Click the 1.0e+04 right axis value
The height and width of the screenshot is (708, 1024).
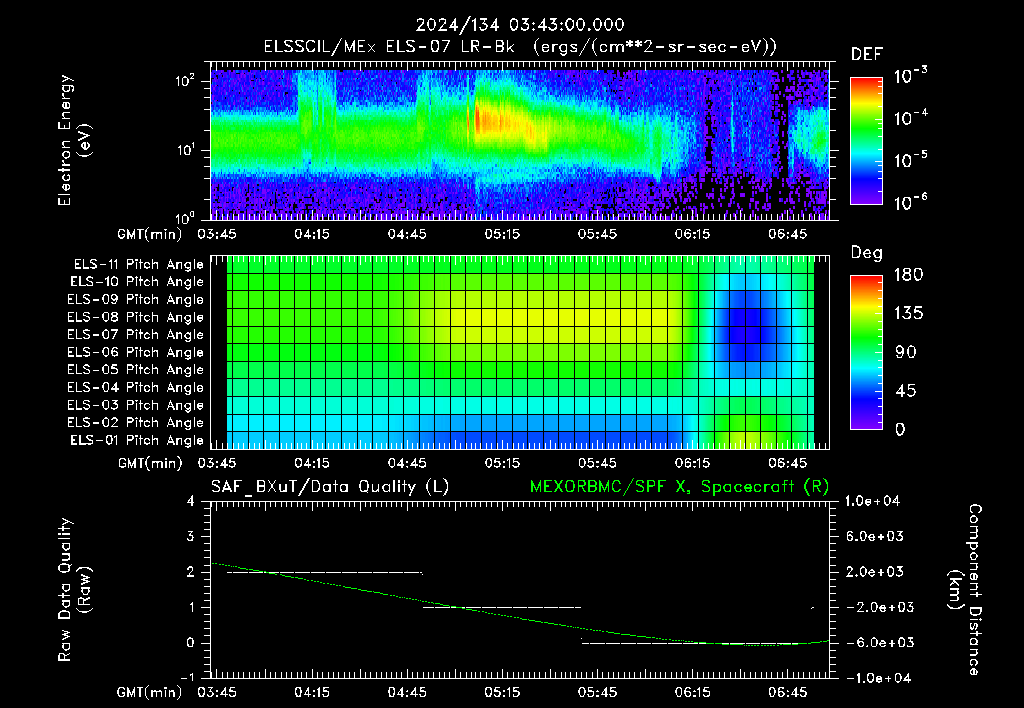pyautogui.click(x=872, y=501)
